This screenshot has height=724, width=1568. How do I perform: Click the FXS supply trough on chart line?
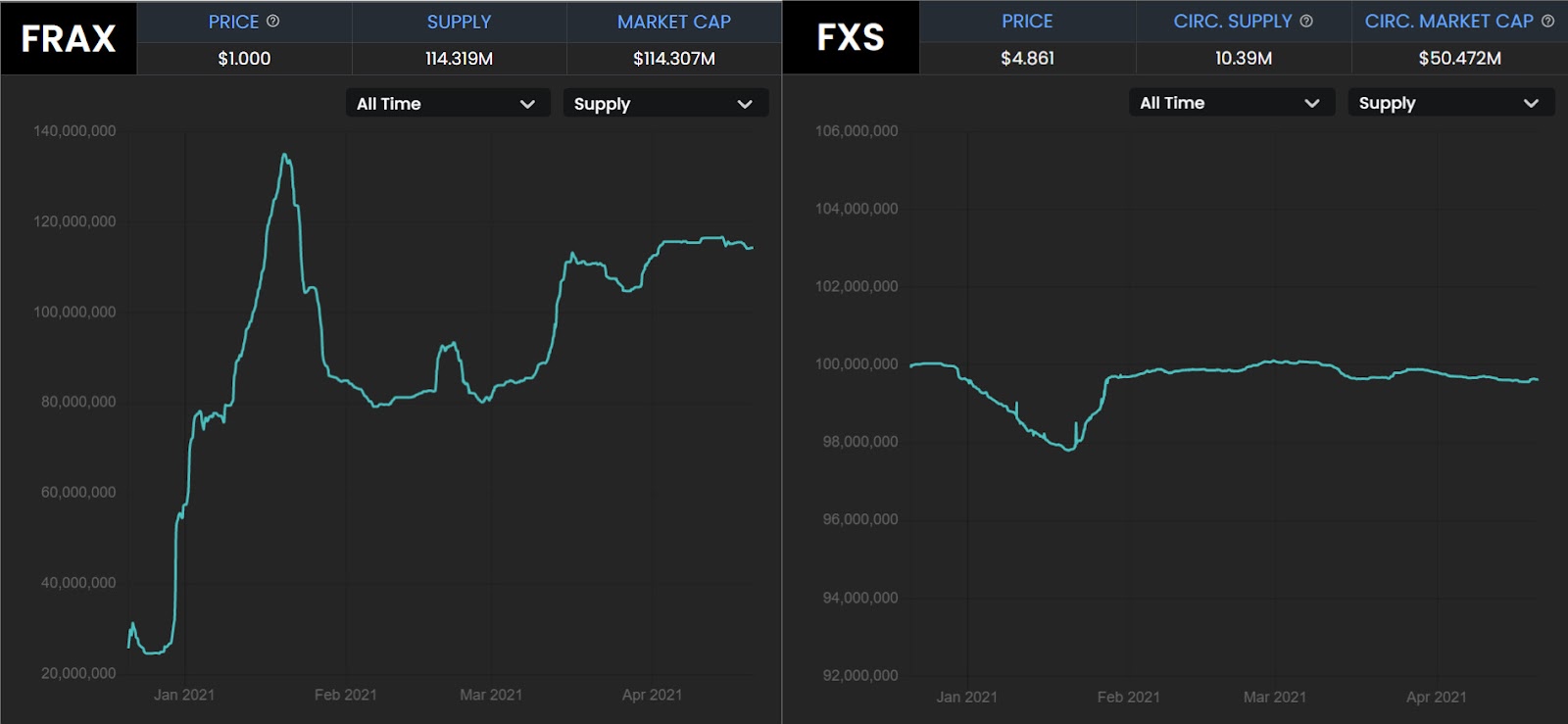pyautogui.click(x=1069, y=449)
